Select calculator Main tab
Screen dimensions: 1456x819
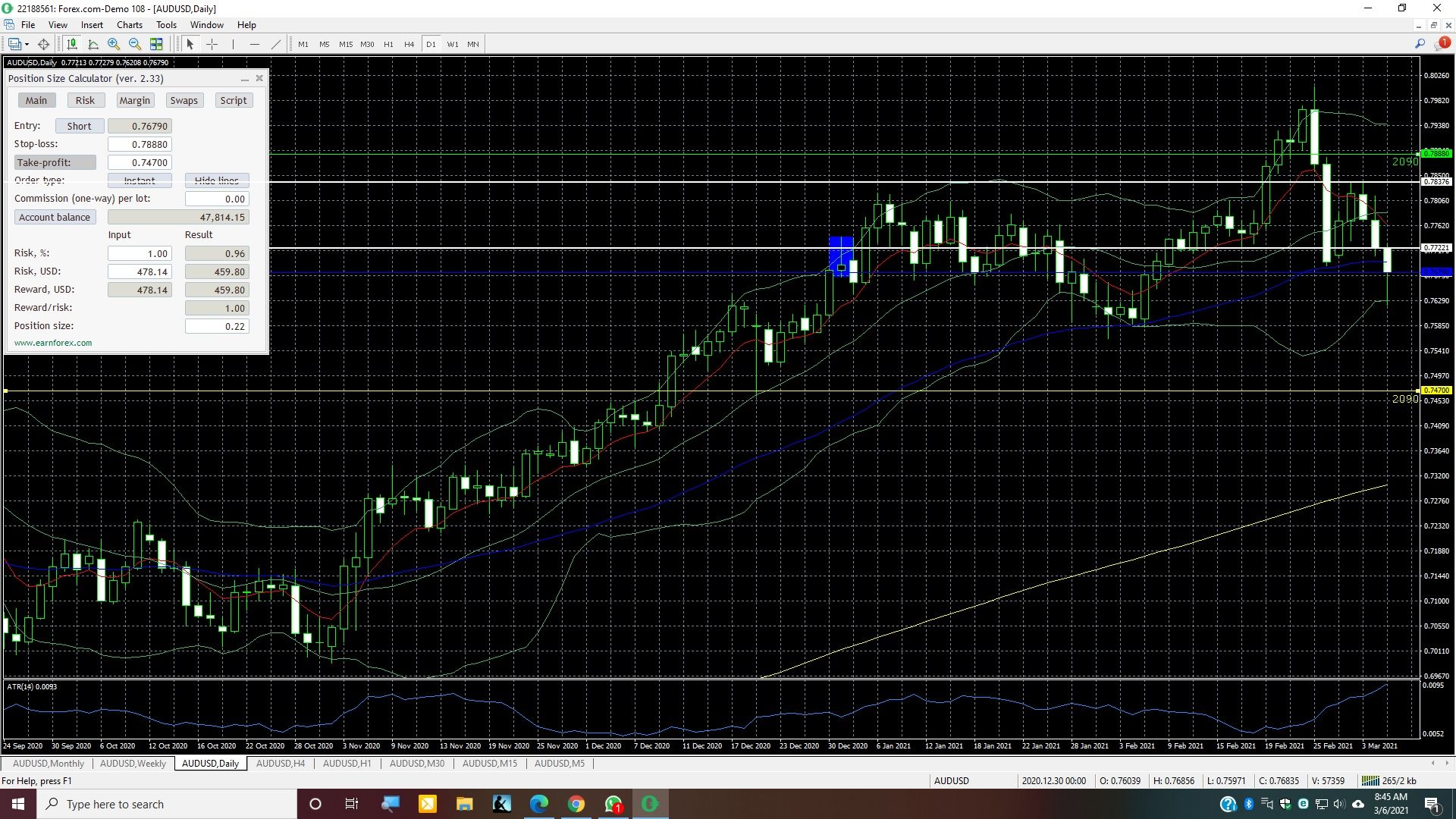click(x=36, y=100)
